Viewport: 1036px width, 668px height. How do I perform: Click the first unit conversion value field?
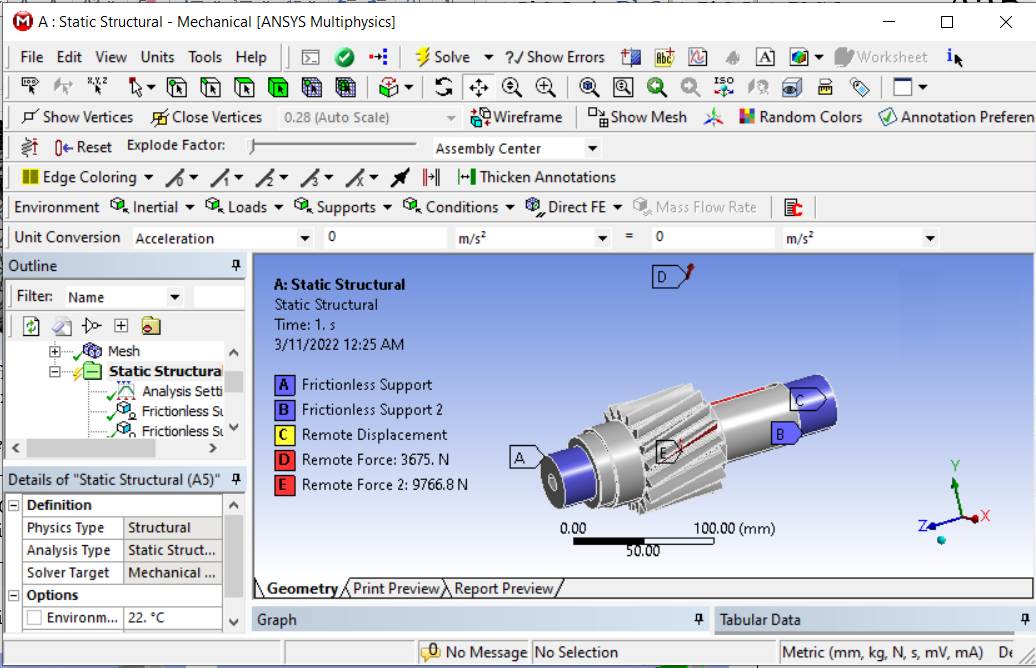[385, 237]
